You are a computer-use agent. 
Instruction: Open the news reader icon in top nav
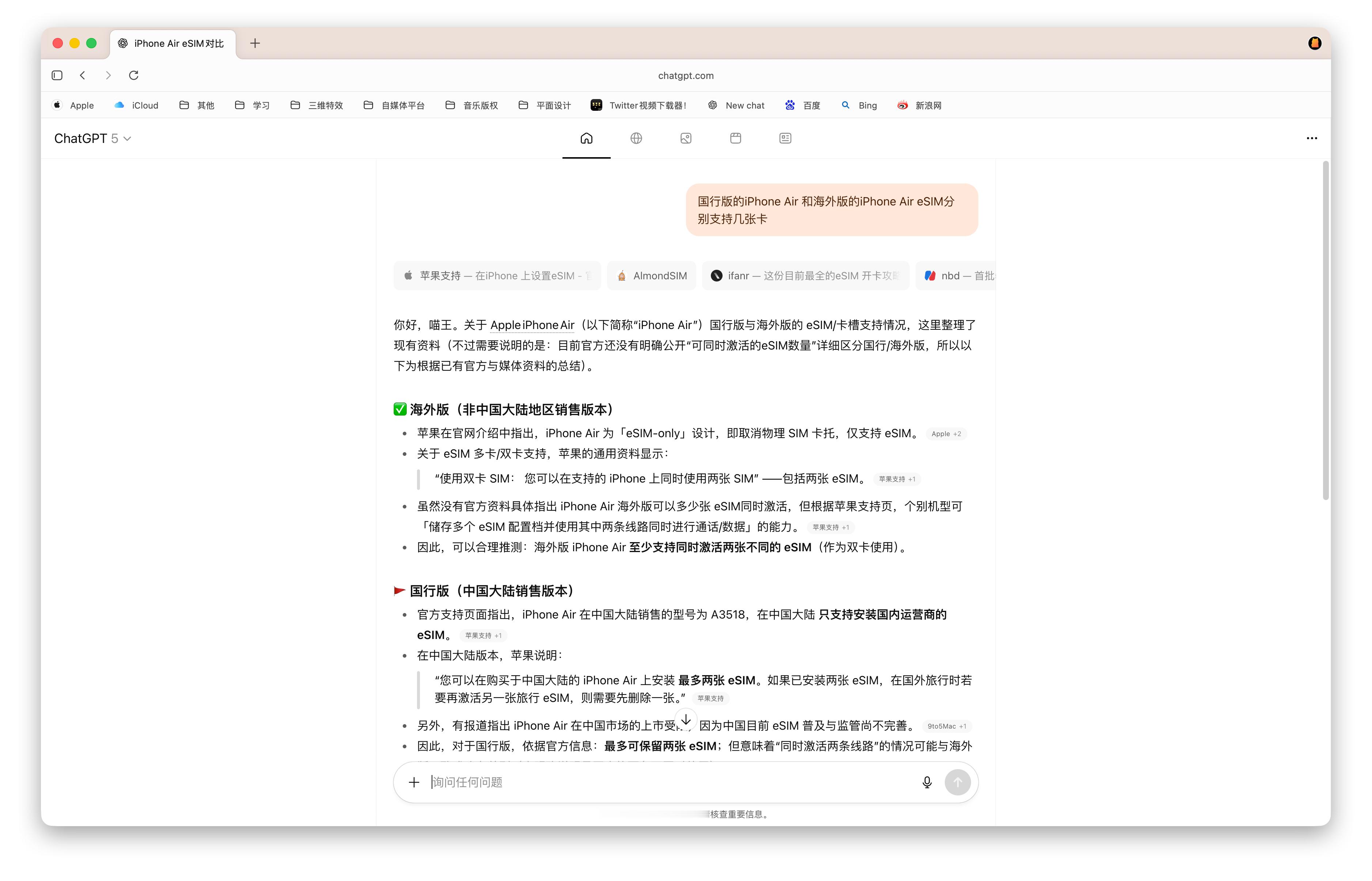click(x=785, y=139)
